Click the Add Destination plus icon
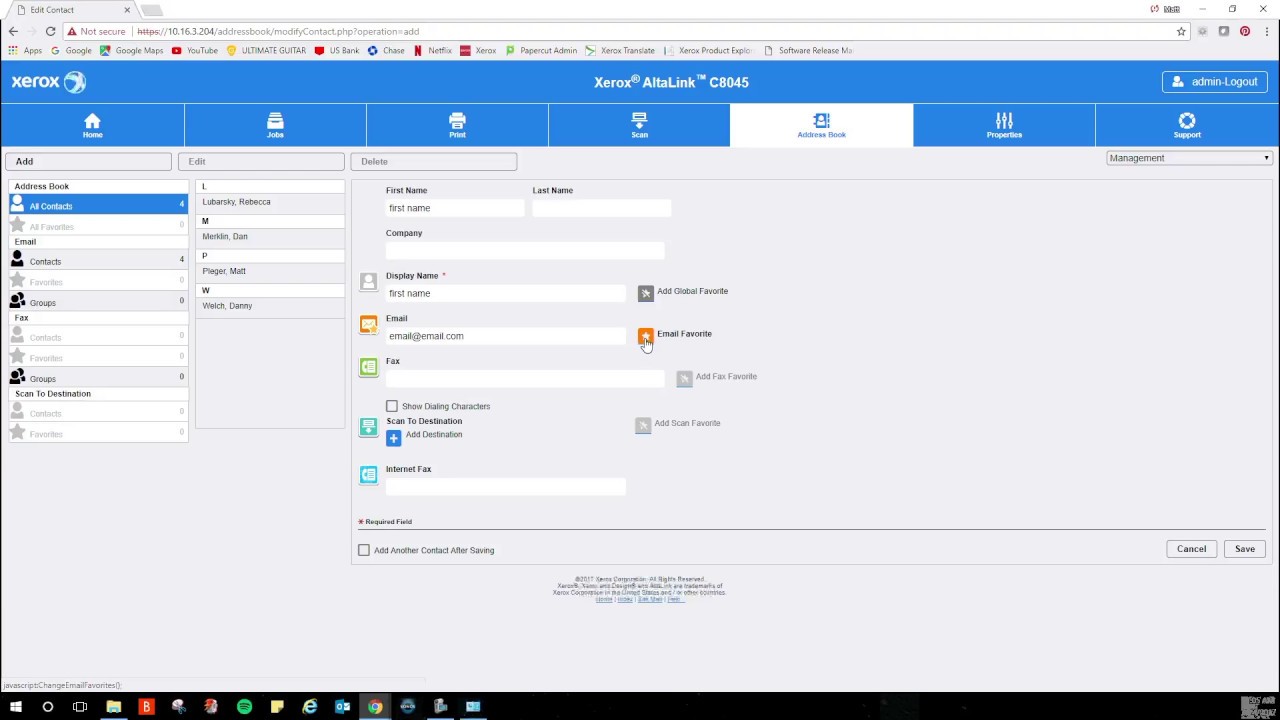1280x720 pixels. [393, 438]
